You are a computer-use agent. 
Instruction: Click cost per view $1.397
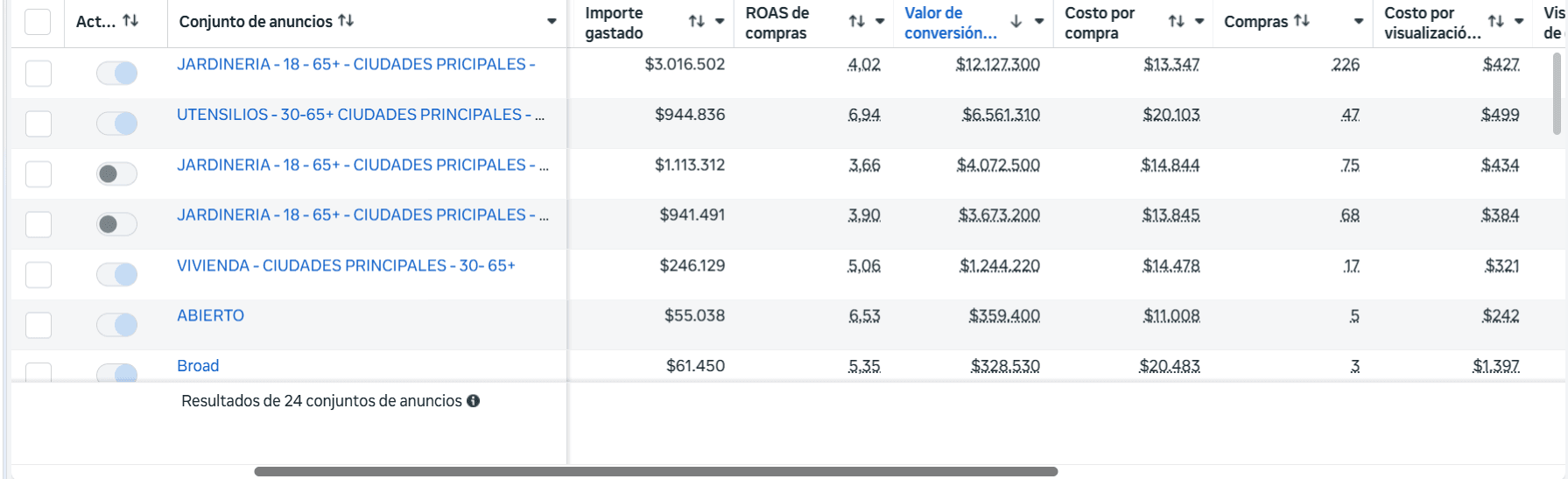(x=1496, y=366)
